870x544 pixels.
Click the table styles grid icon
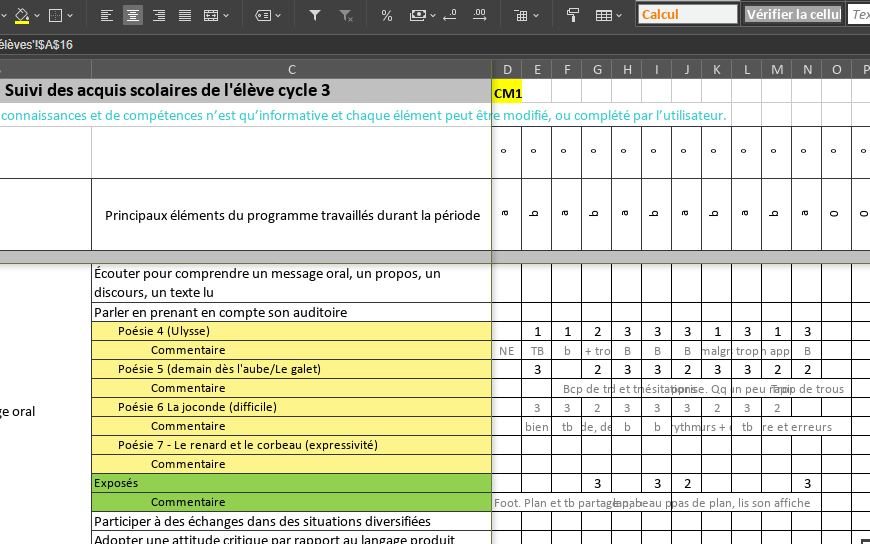pyautogui.click(x=604, y=16)
